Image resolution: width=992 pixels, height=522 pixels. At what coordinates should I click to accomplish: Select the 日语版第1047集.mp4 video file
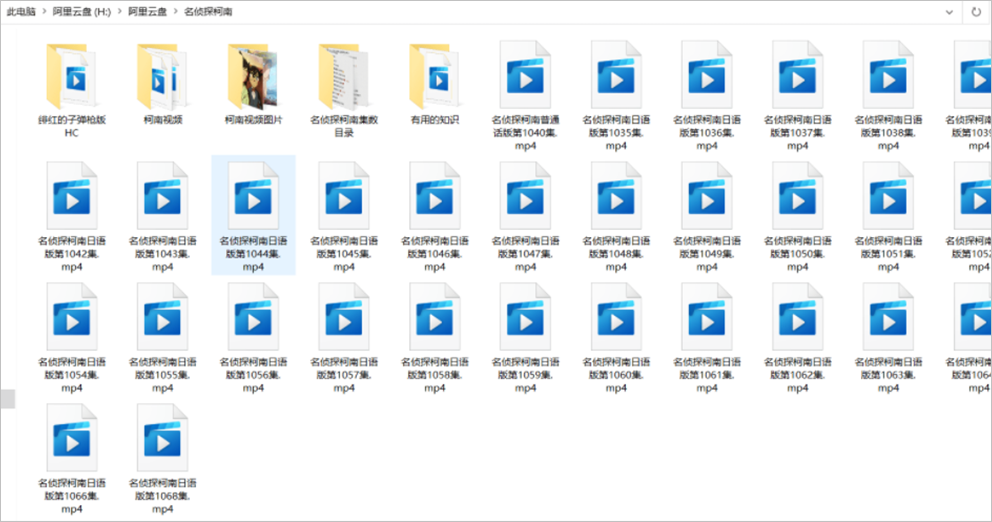pyautogui.click(x=526, y=217)
